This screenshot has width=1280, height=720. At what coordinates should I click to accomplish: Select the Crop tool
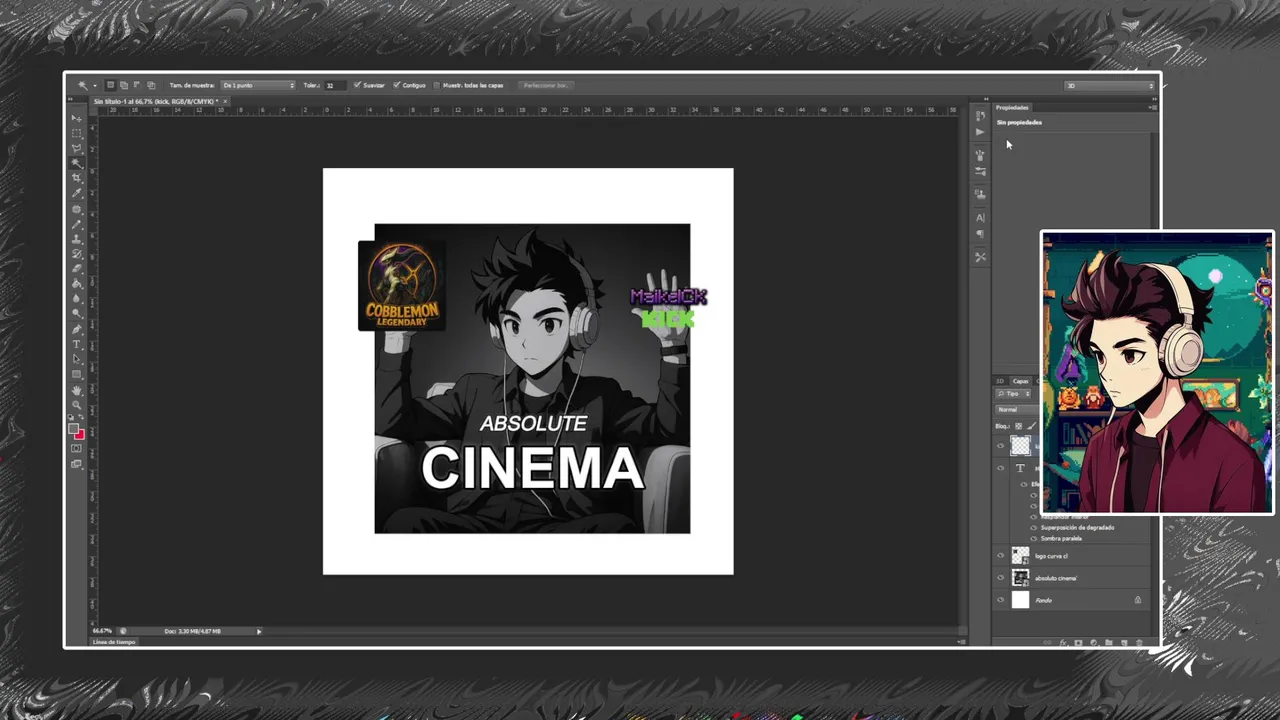76,177
